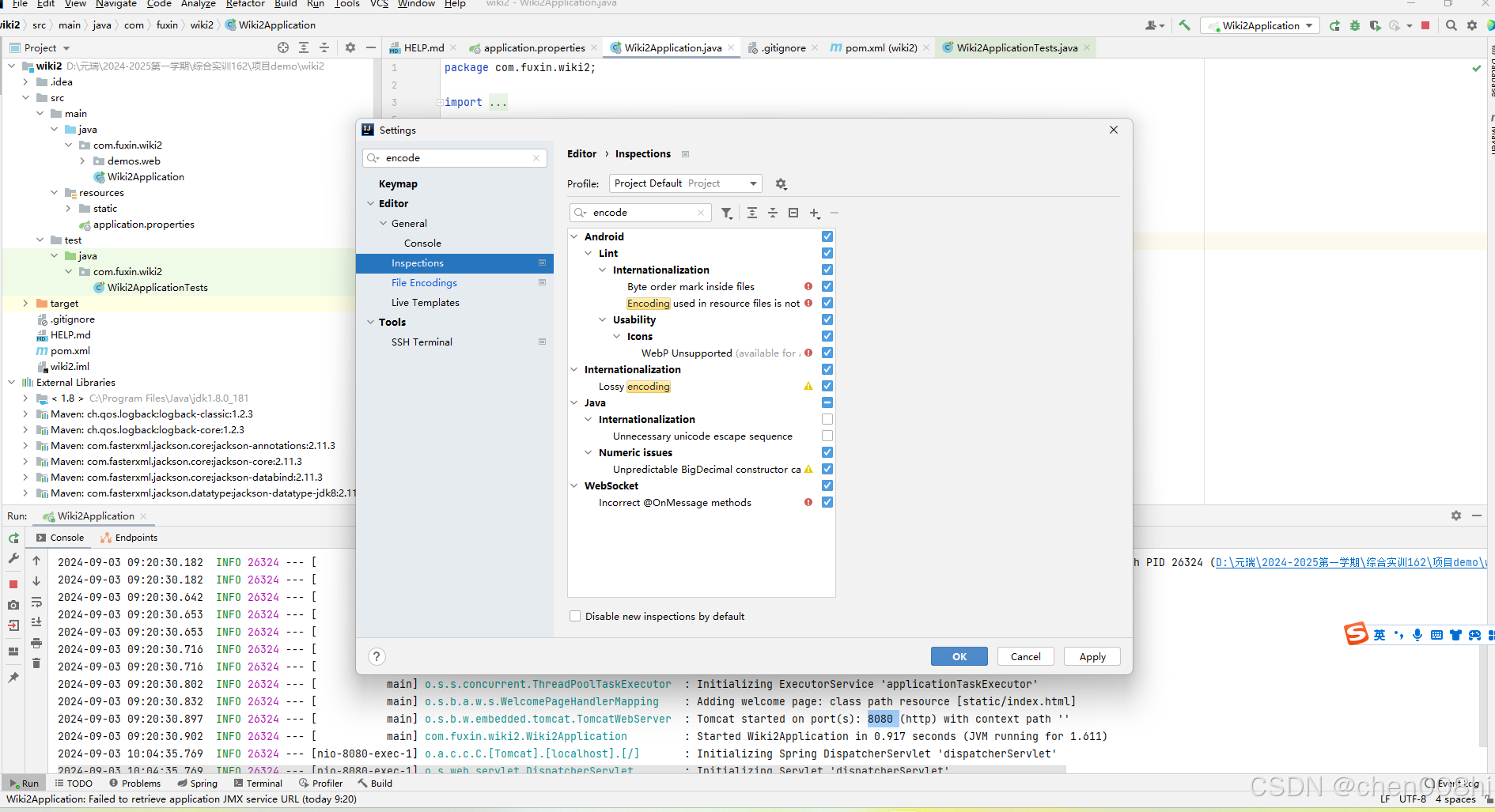
Task: Click the Build project hammer icon
Action: [1184, 25]
